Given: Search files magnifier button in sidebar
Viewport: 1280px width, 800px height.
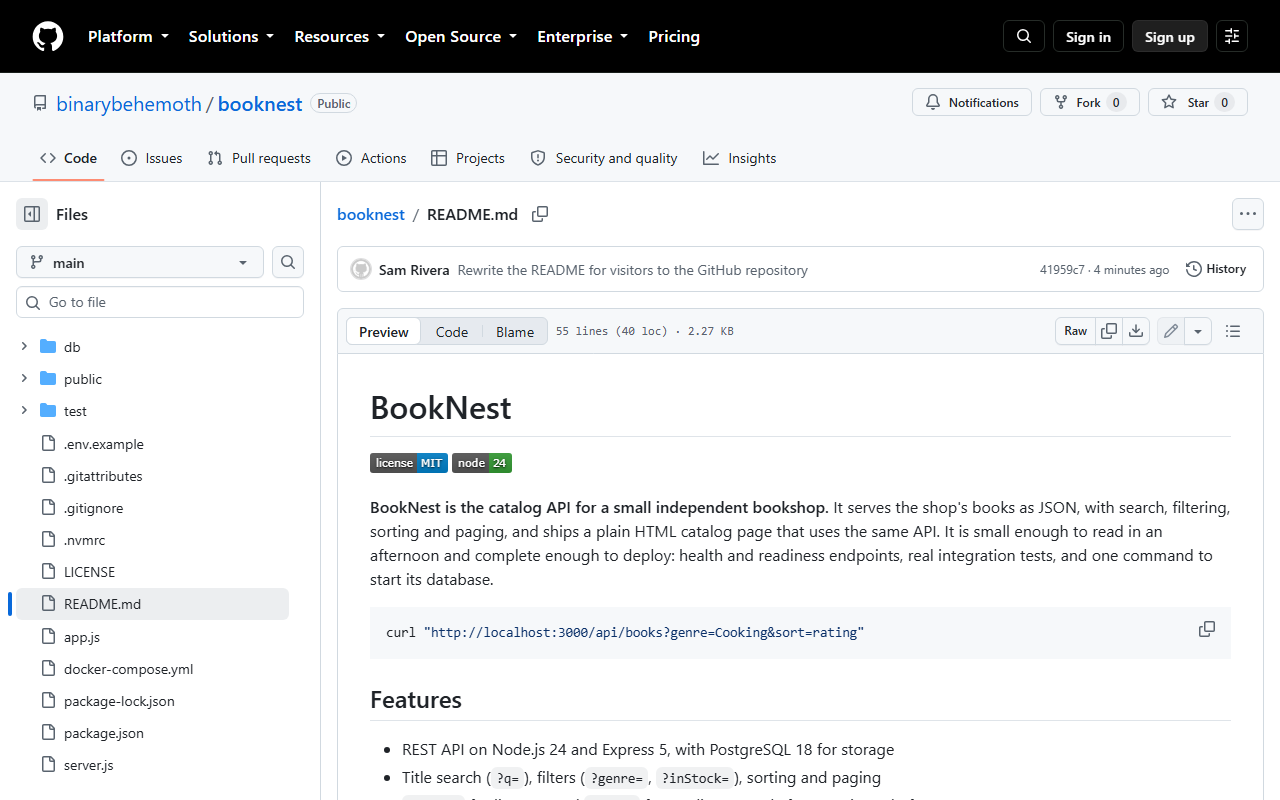Looking at the screenshot, I should tap(288, 262).
